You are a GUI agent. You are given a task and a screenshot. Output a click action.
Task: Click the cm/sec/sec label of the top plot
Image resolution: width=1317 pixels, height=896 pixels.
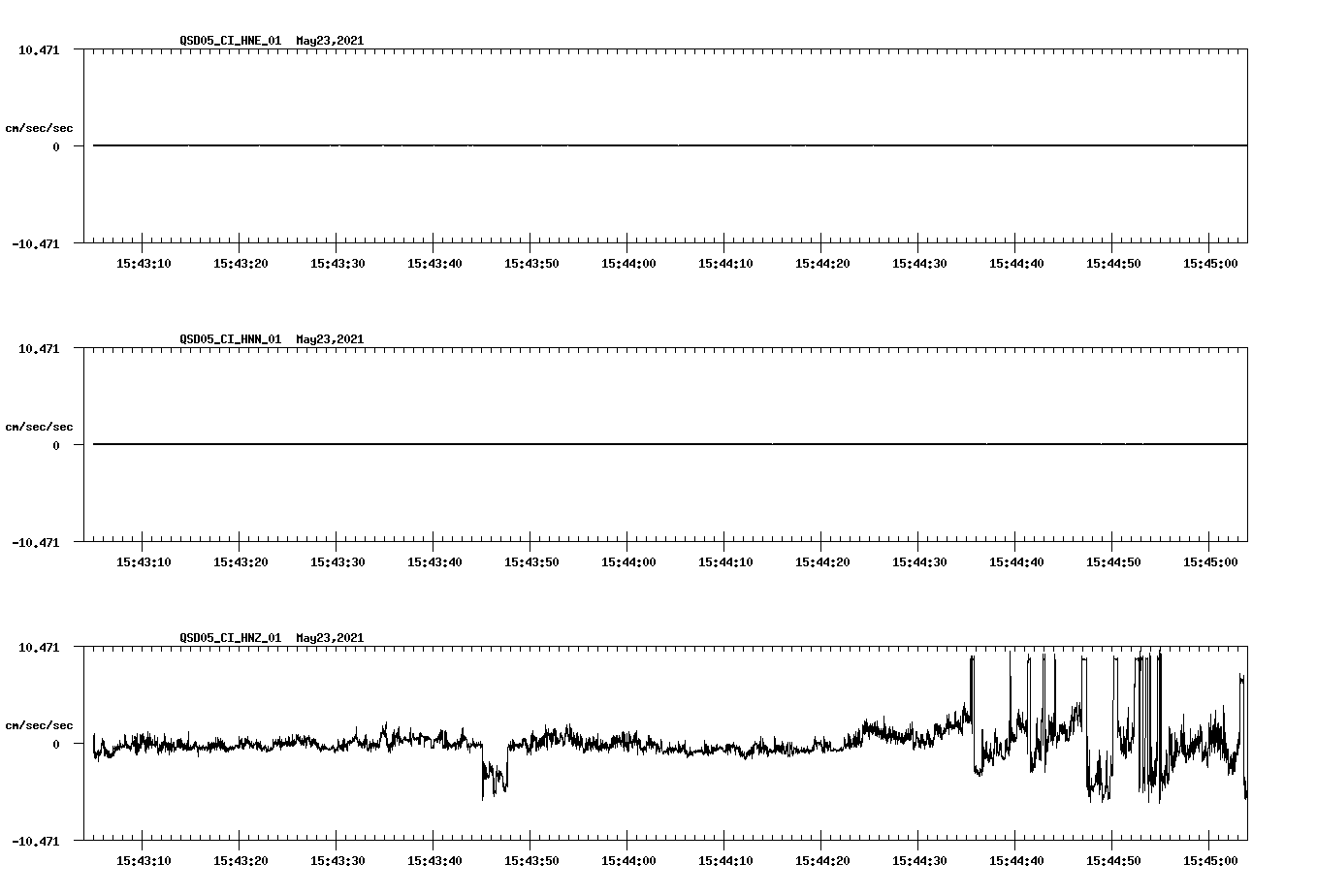pos(41,127)
